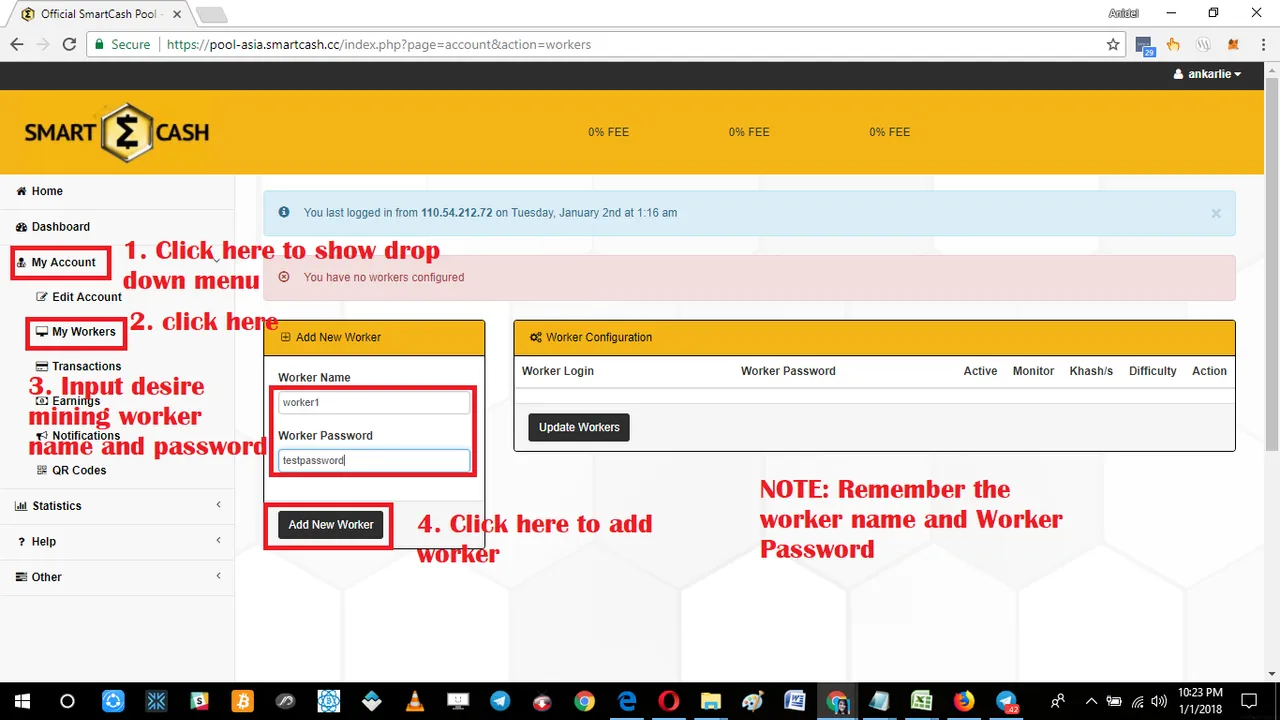Focus the Worker Password input field
The height and width of the screenshot is (720, 1280).
pyautogui.click(x=374, y=460)
